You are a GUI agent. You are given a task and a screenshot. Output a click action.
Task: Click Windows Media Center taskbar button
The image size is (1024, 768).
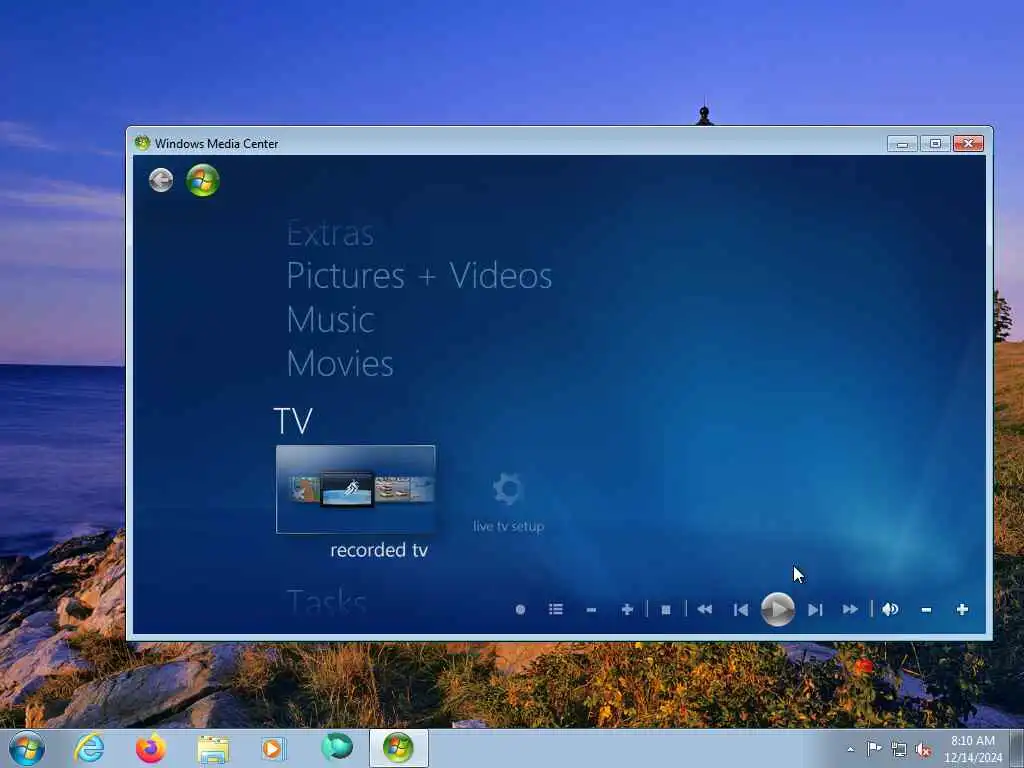click(x=398, y=748)
